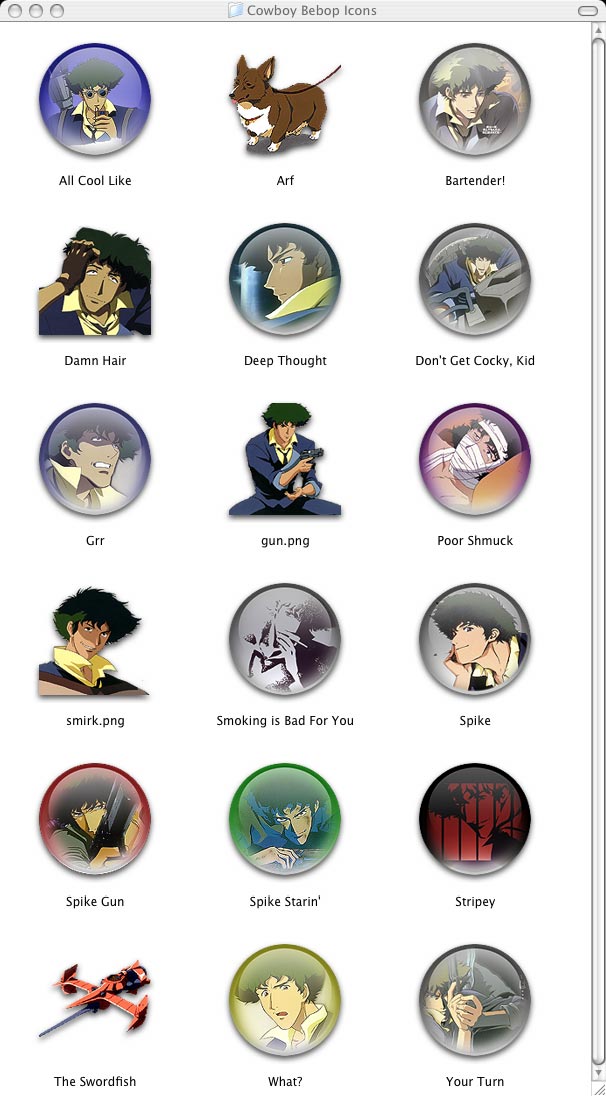Click the yellow What? icon
The image size is (606, 1096).
click(x=284, y=1000)
